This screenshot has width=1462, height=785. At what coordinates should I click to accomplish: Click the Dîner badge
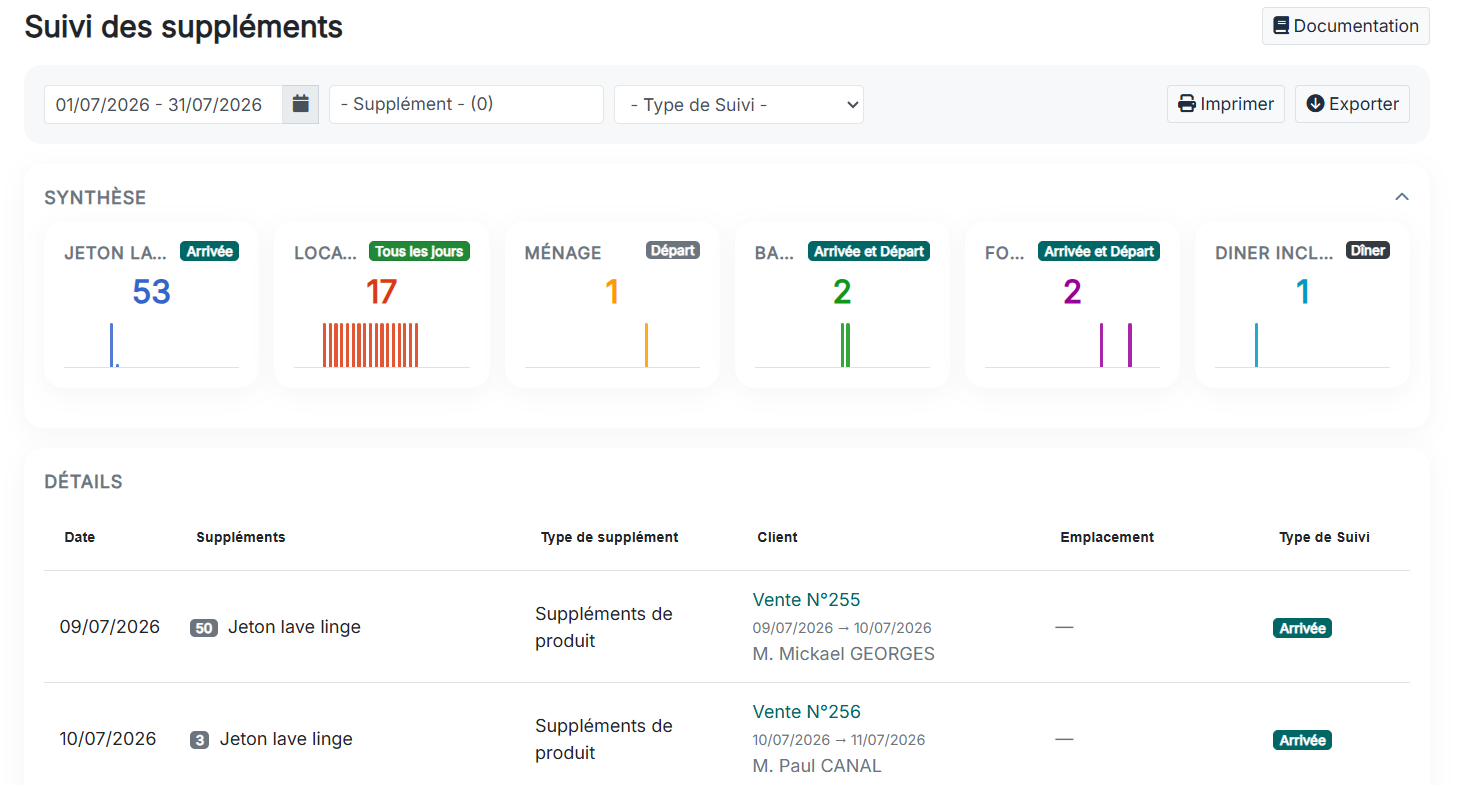(x=1367, y=251)
